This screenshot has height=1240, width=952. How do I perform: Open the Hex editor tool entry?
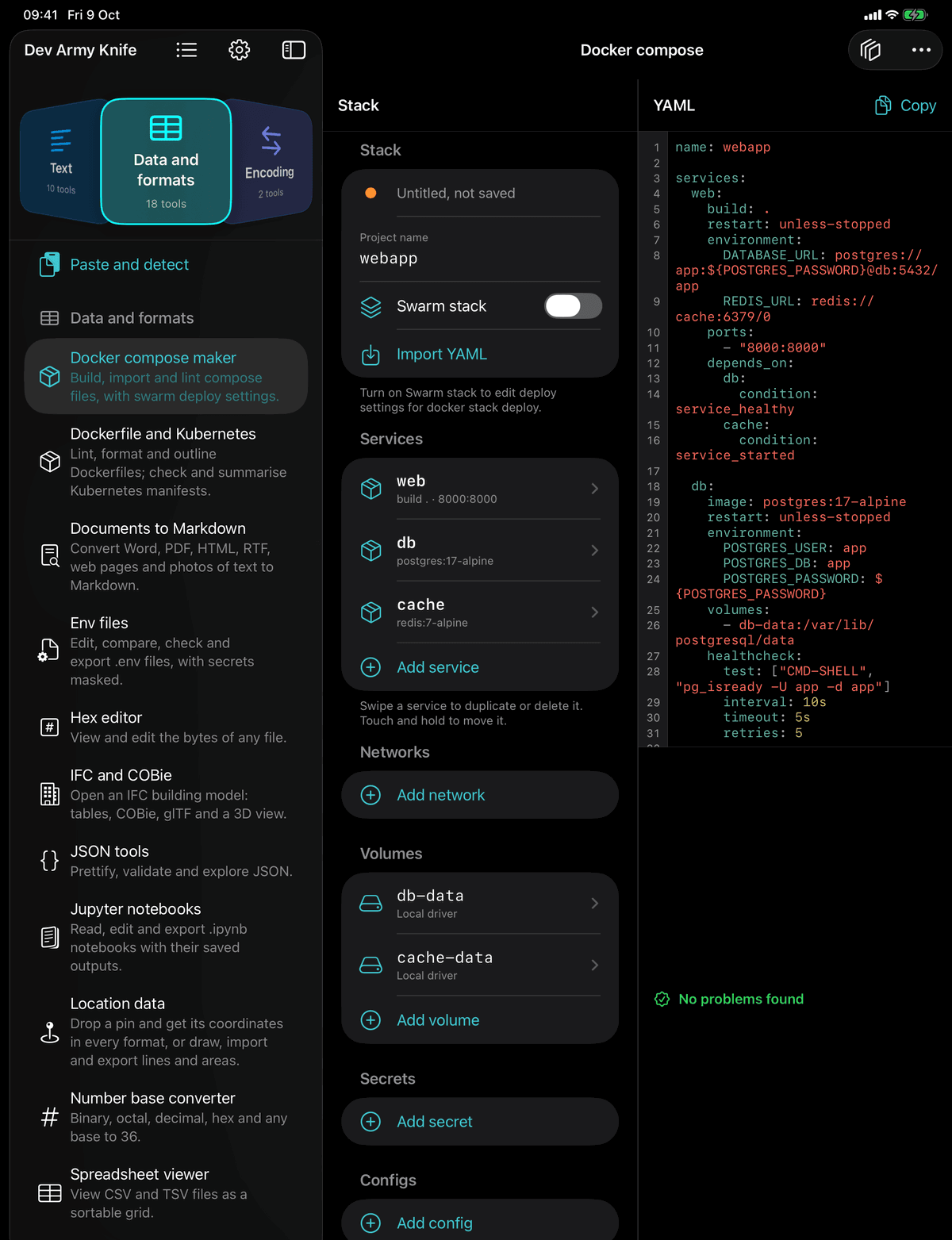[x=167, y=727]
